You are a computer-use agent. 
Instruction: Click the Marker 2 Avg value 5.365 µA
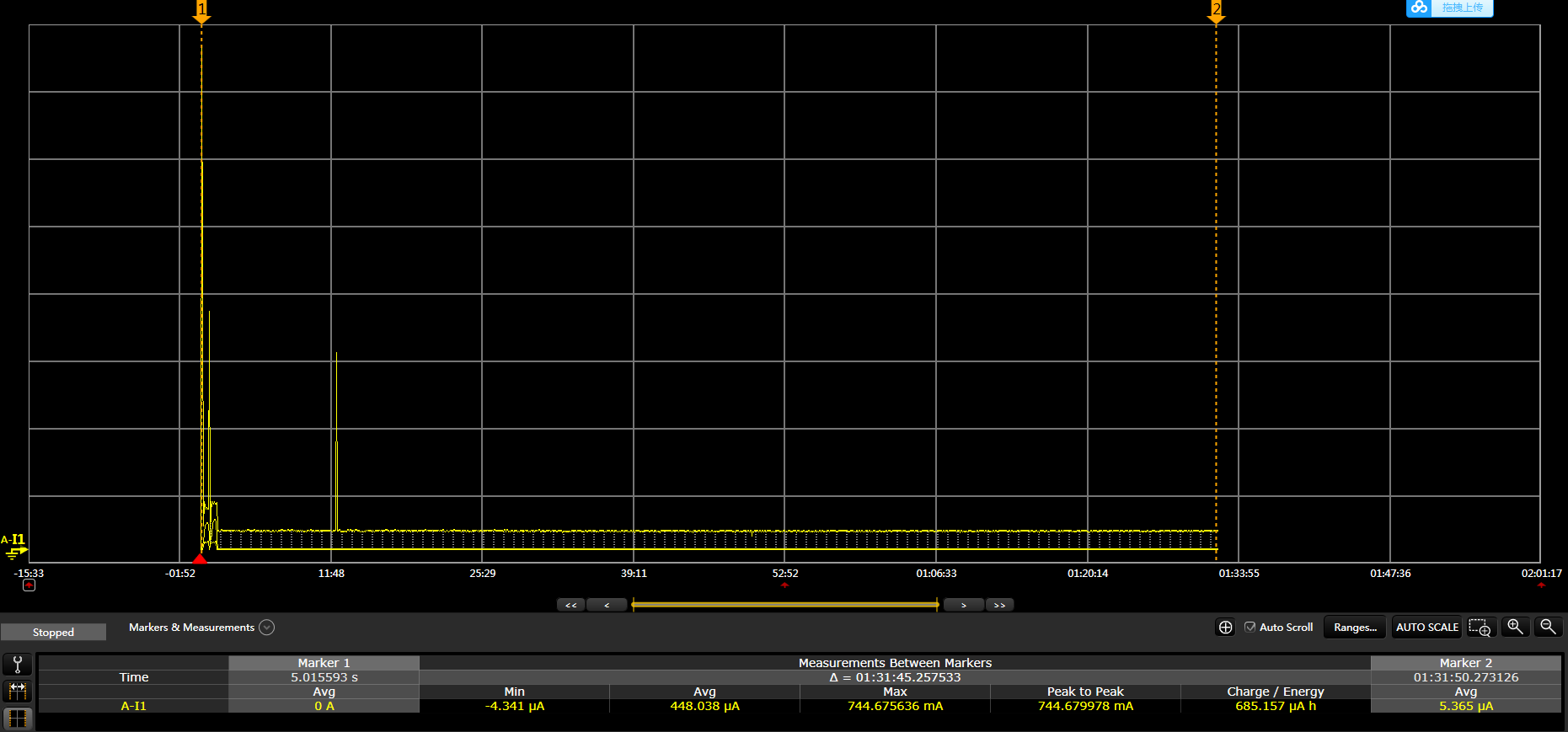[x=1465, y=706]
